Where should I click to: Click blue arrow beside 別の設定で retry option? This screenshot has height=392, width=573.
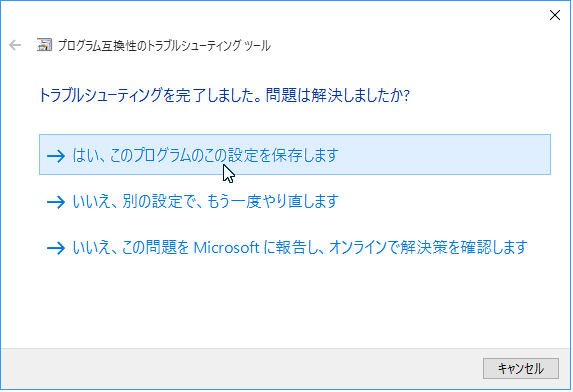tap(56, 202)
